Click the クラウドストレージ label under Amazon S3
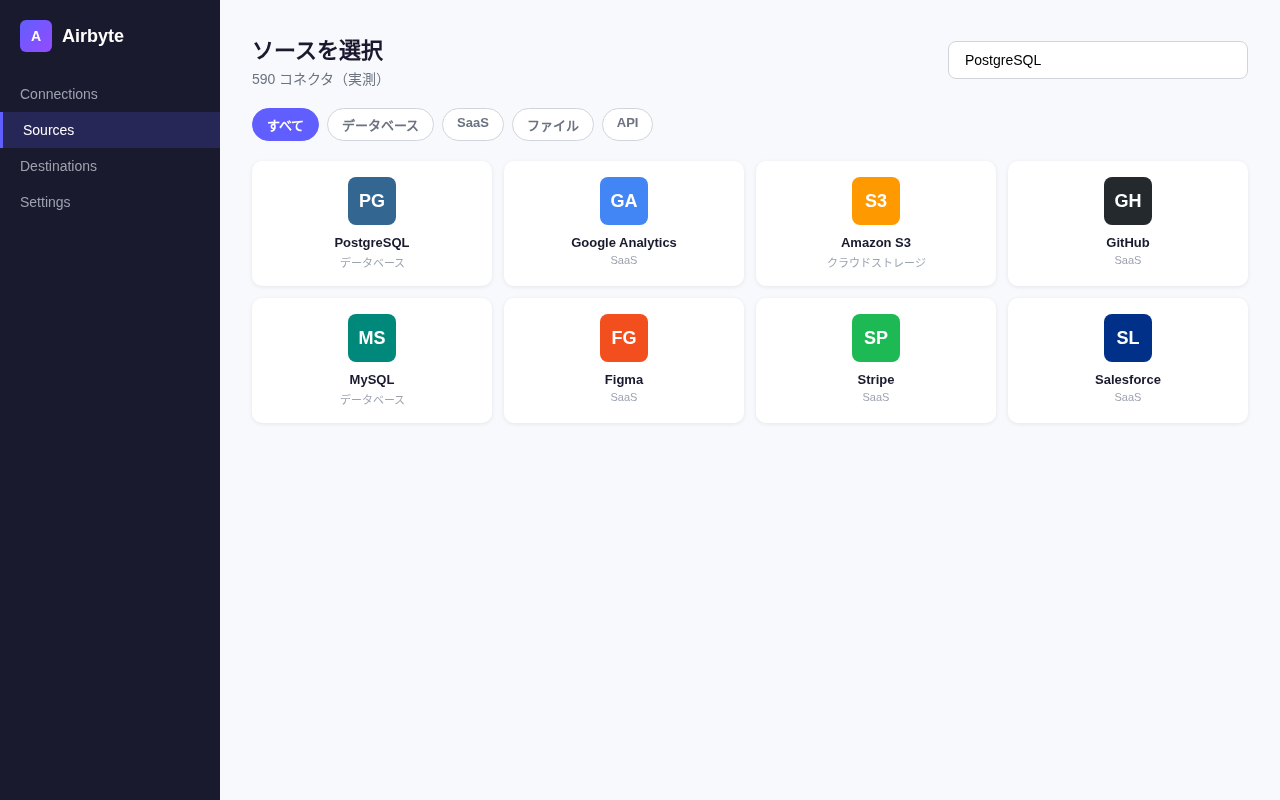 pos(876,262)
